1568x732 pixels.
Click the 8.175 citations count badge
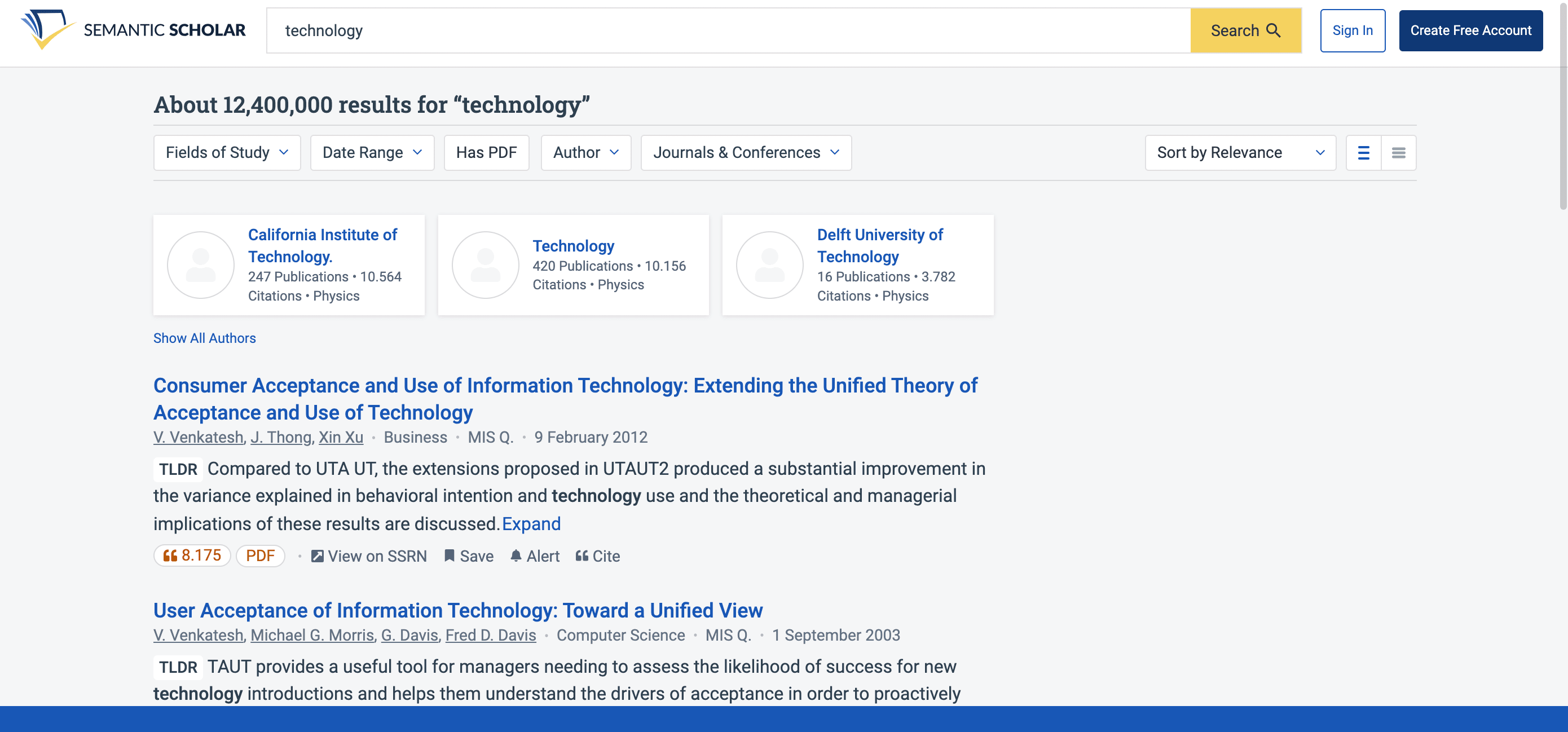click(x=192, y=555)
